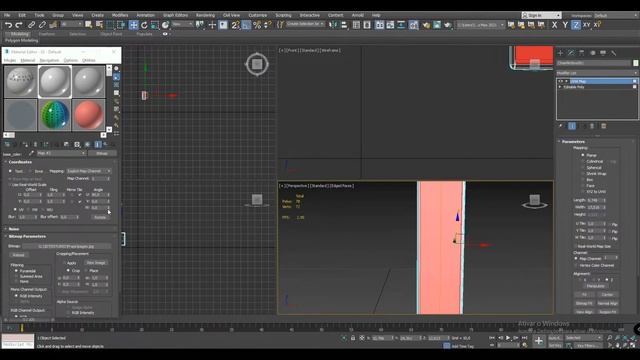Image resolution: width=640 pixels, height=360 pixels.
Task: Open the Workspaces Default dropdown
Action: click(616, 15)
